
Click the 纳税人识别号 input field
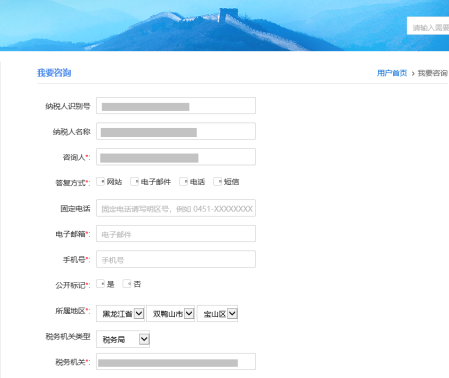(x=176, y=106)
